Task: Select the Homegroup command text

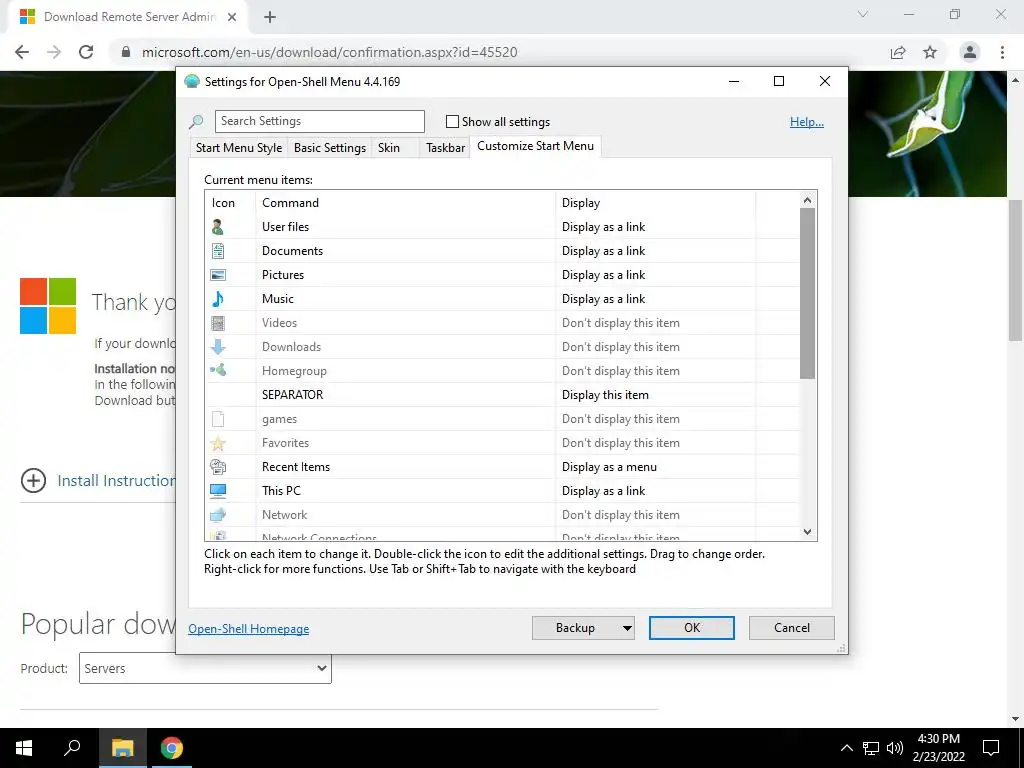Action: [294, 371]
